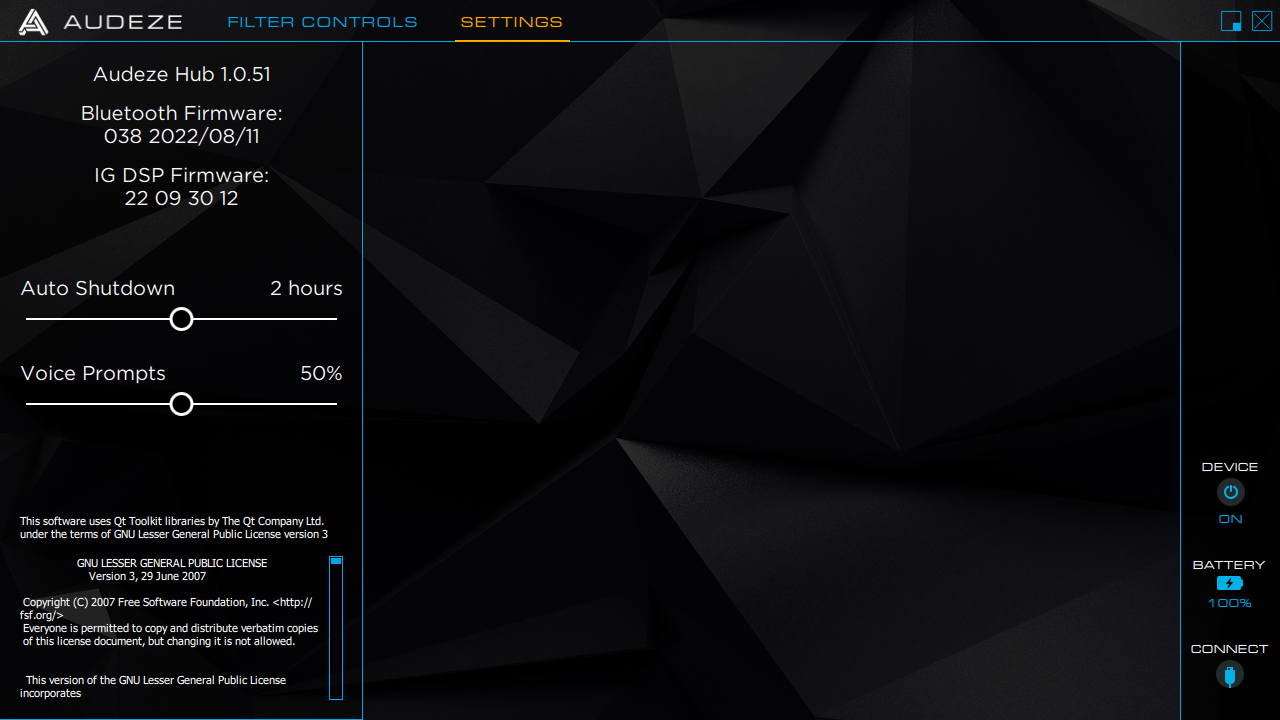1280x720 pixels.
Task: Click the battery 100% readout
Action: click(1230, 603)
